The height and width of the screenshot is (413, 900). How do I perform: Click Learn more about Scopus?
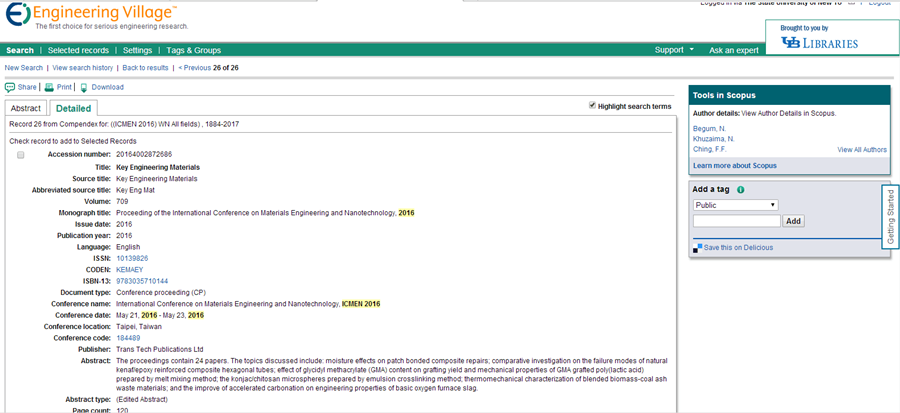[735, 165]
